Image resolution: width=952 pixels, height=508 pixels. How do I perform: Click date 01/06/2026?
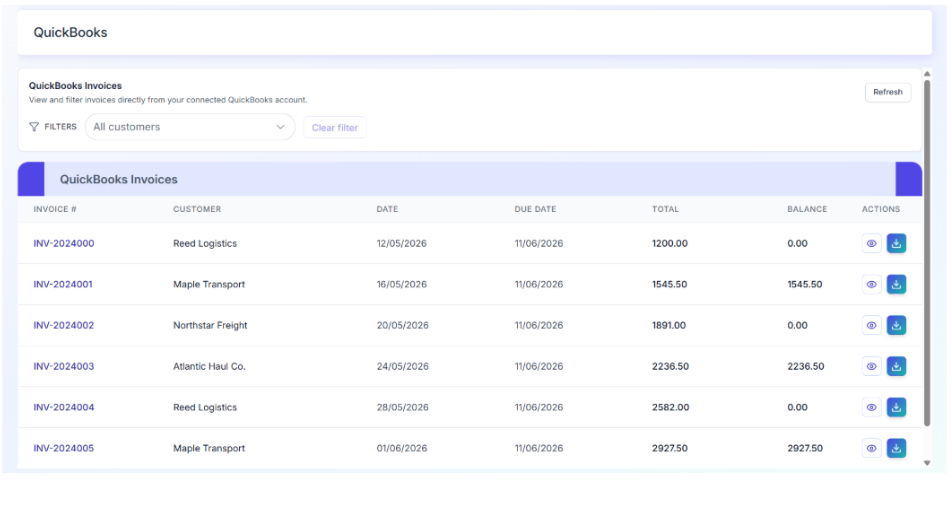pos(401,448)
